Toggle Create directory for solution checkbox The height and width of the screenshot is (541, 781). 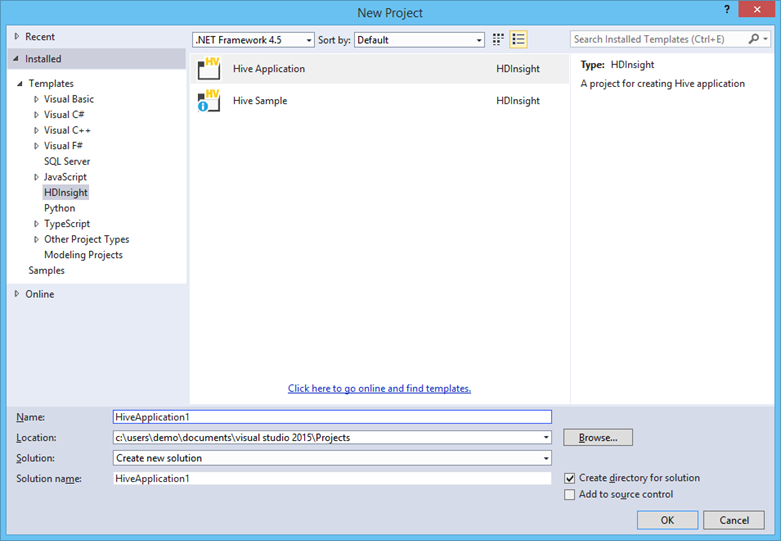pyautogui.click(x=570, y=478)
